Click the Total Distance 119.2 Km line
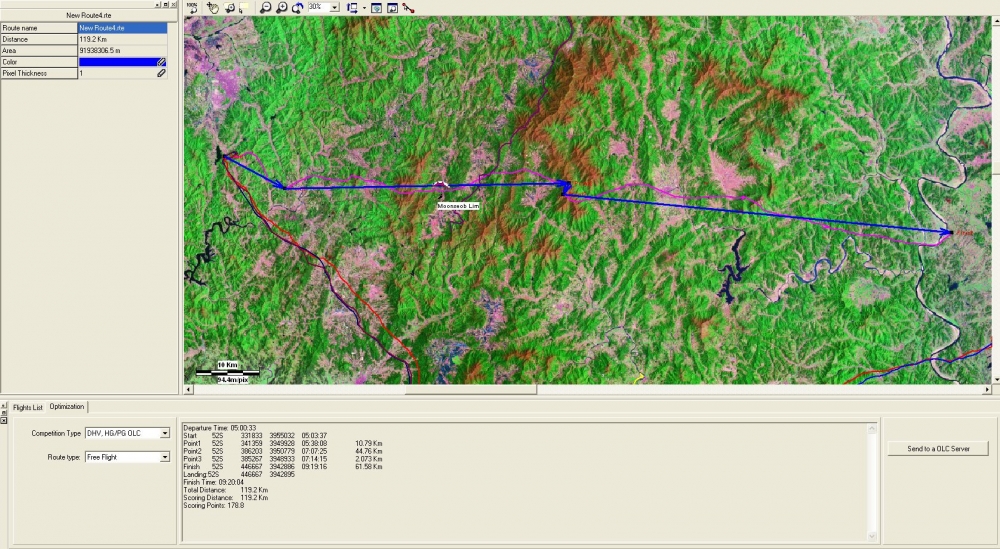 [x=225, y=490]
